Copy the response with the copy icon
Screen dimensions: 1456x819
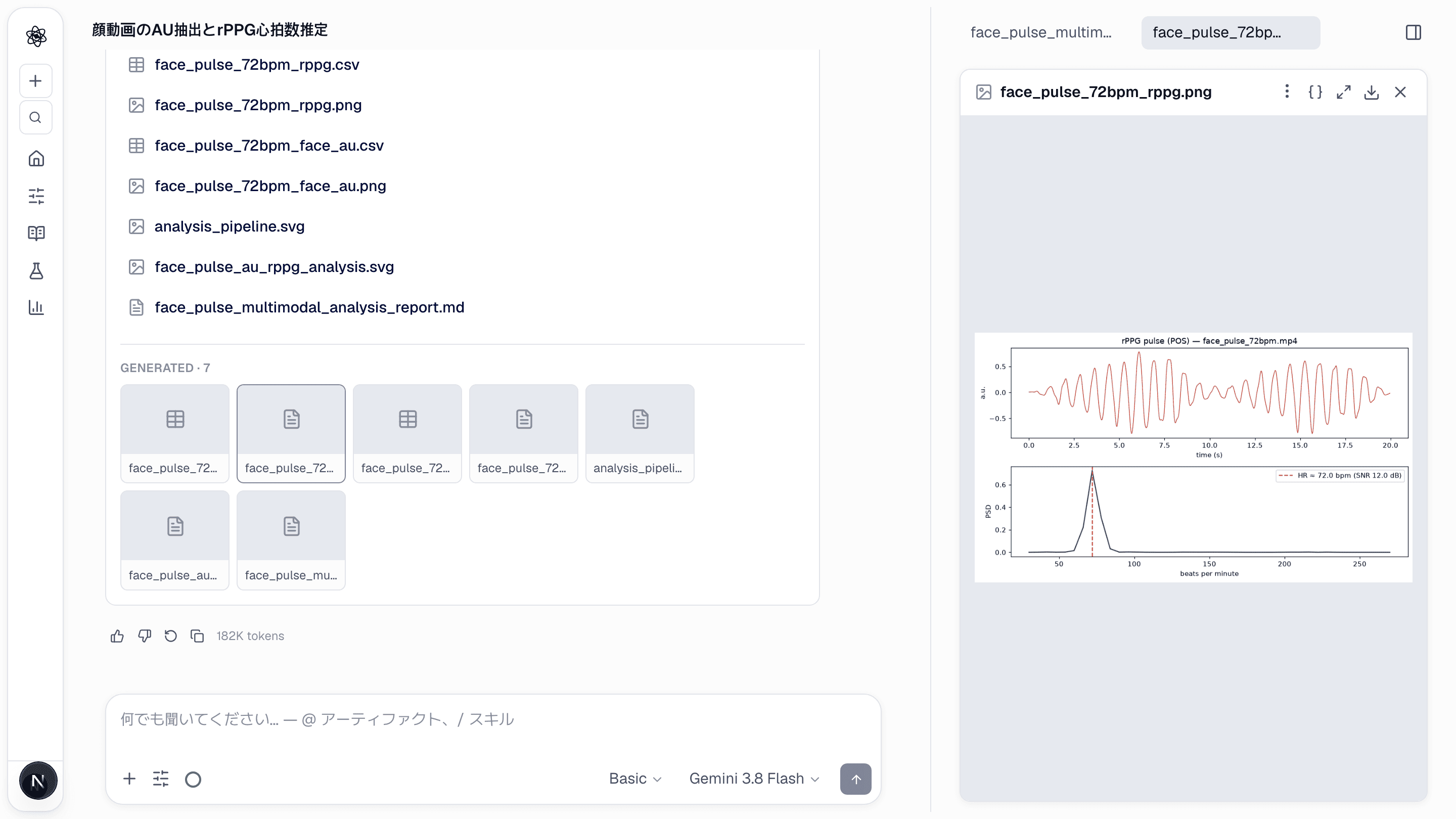pyautogui.click(x=197, y=636)
